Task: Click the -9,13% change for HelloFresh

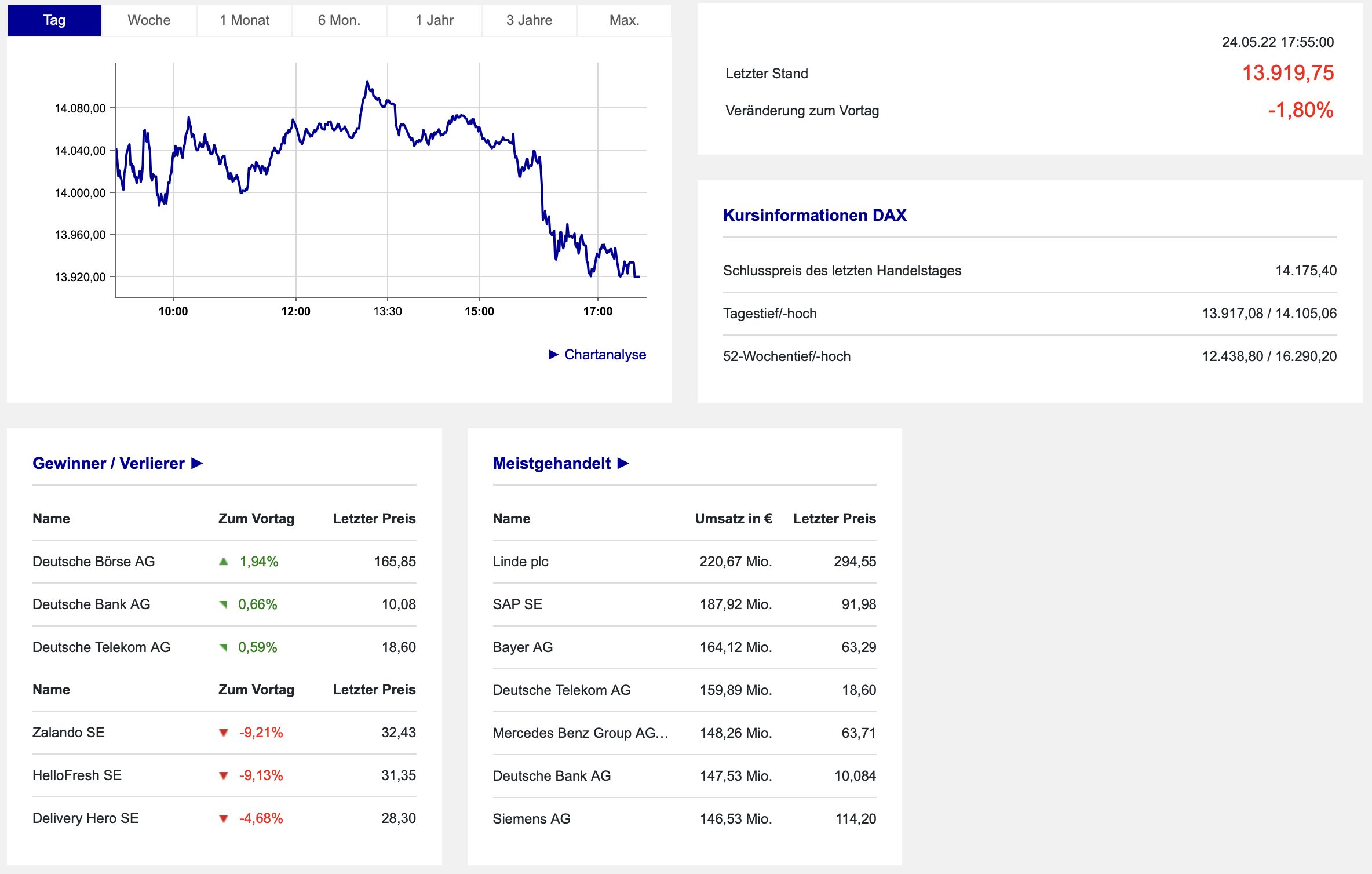Action: point(261,775)
